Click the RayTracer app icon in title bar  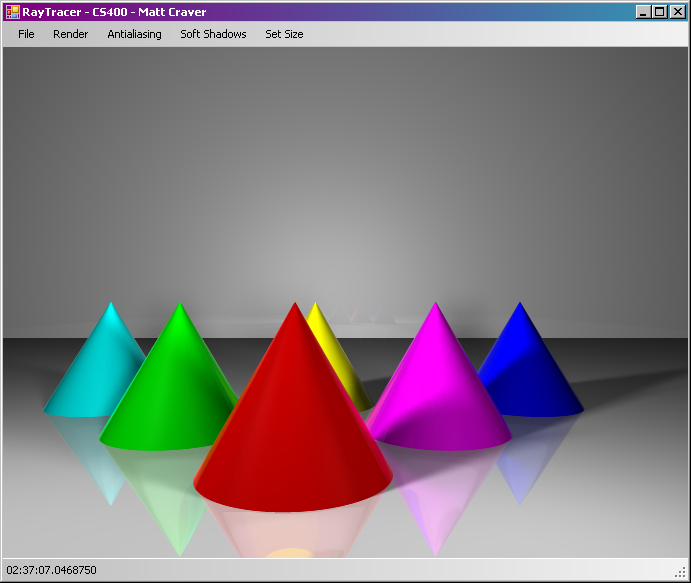point(12,12)
